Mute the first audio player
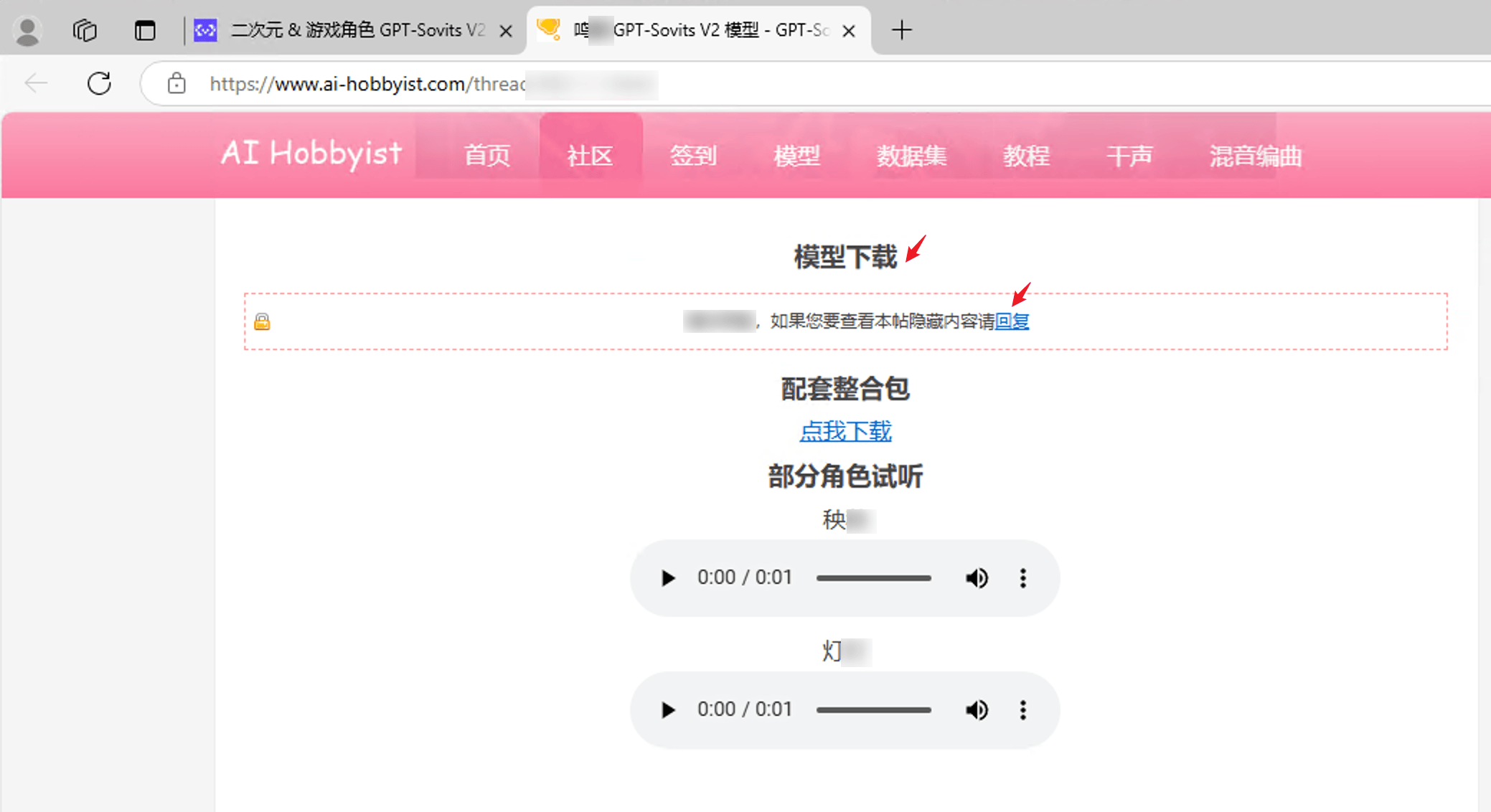Viewport: 1491px width, 812px height. 976,578
